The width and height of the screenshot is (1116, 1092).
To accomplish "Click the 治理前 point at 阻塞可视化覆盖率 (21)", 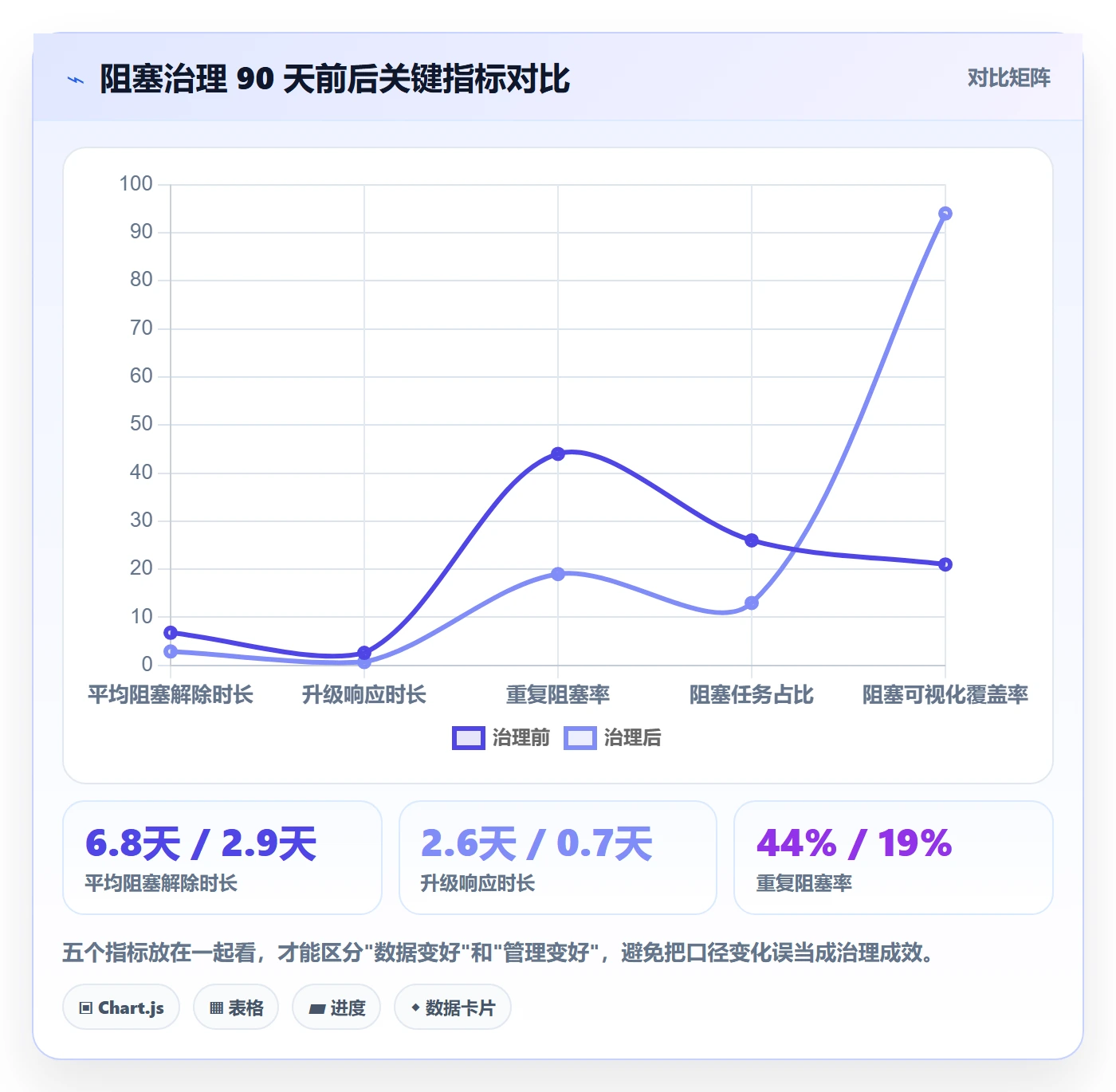I will pyautogui.click(x=945, y=564).
